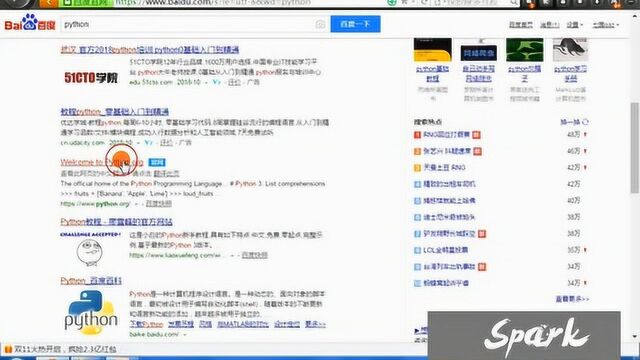Click the 51CTO学院 logo thumbnail

point(91,78)
